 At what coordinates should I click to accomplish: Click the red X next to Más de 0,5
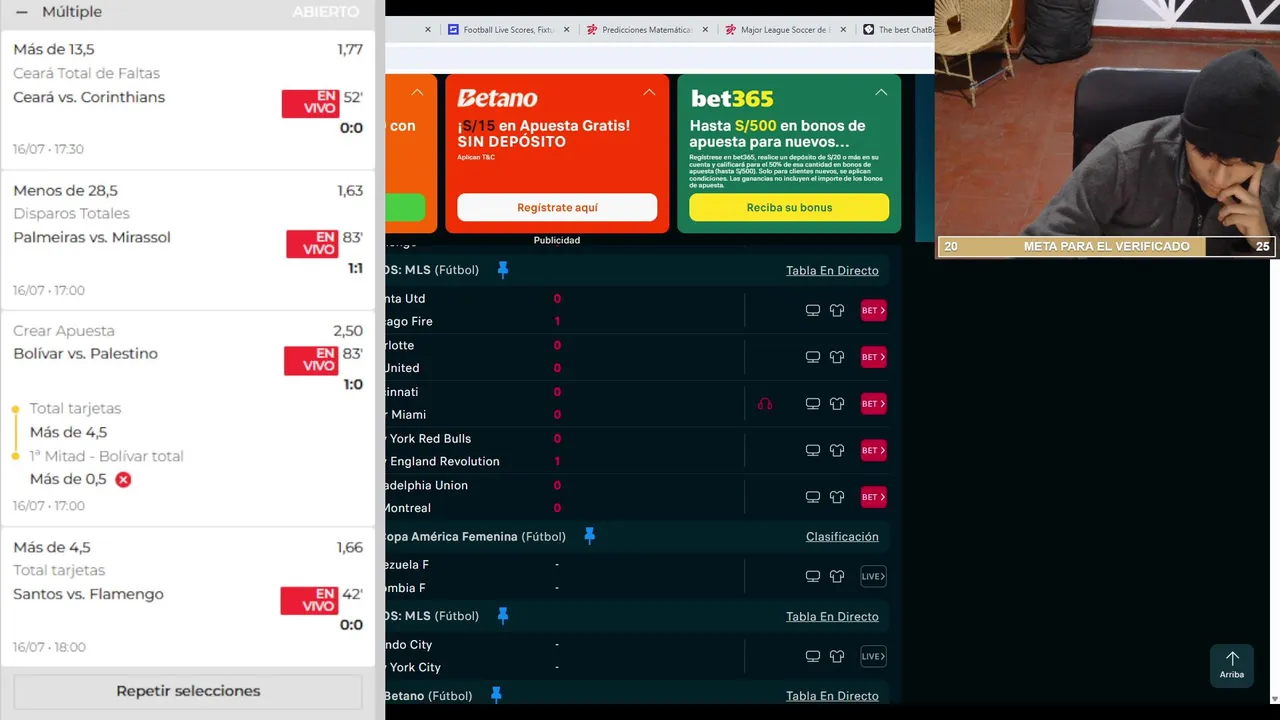tap(123, 480)
